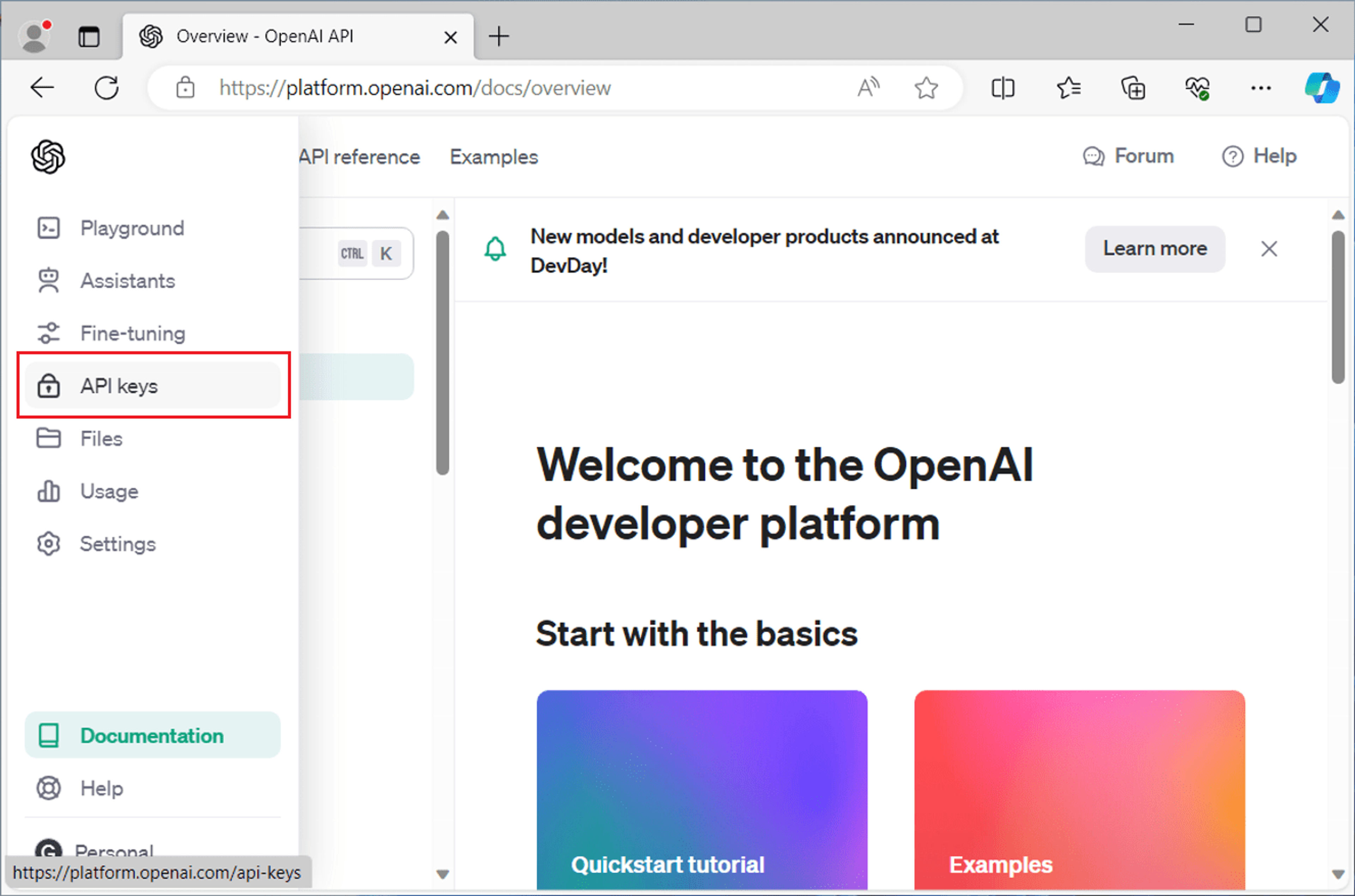
Task: View the Usage page
Action: (x=152, y=491)
